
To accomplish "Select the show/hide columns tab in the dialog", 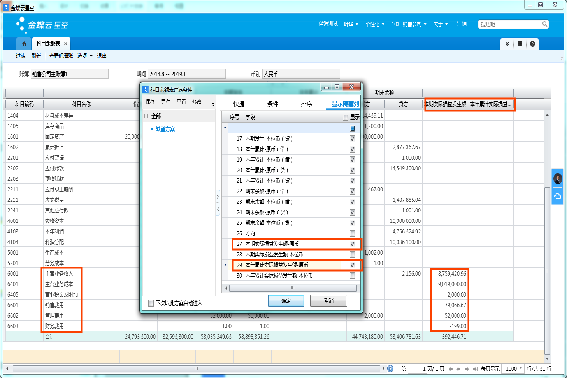I will pos(345,104).
